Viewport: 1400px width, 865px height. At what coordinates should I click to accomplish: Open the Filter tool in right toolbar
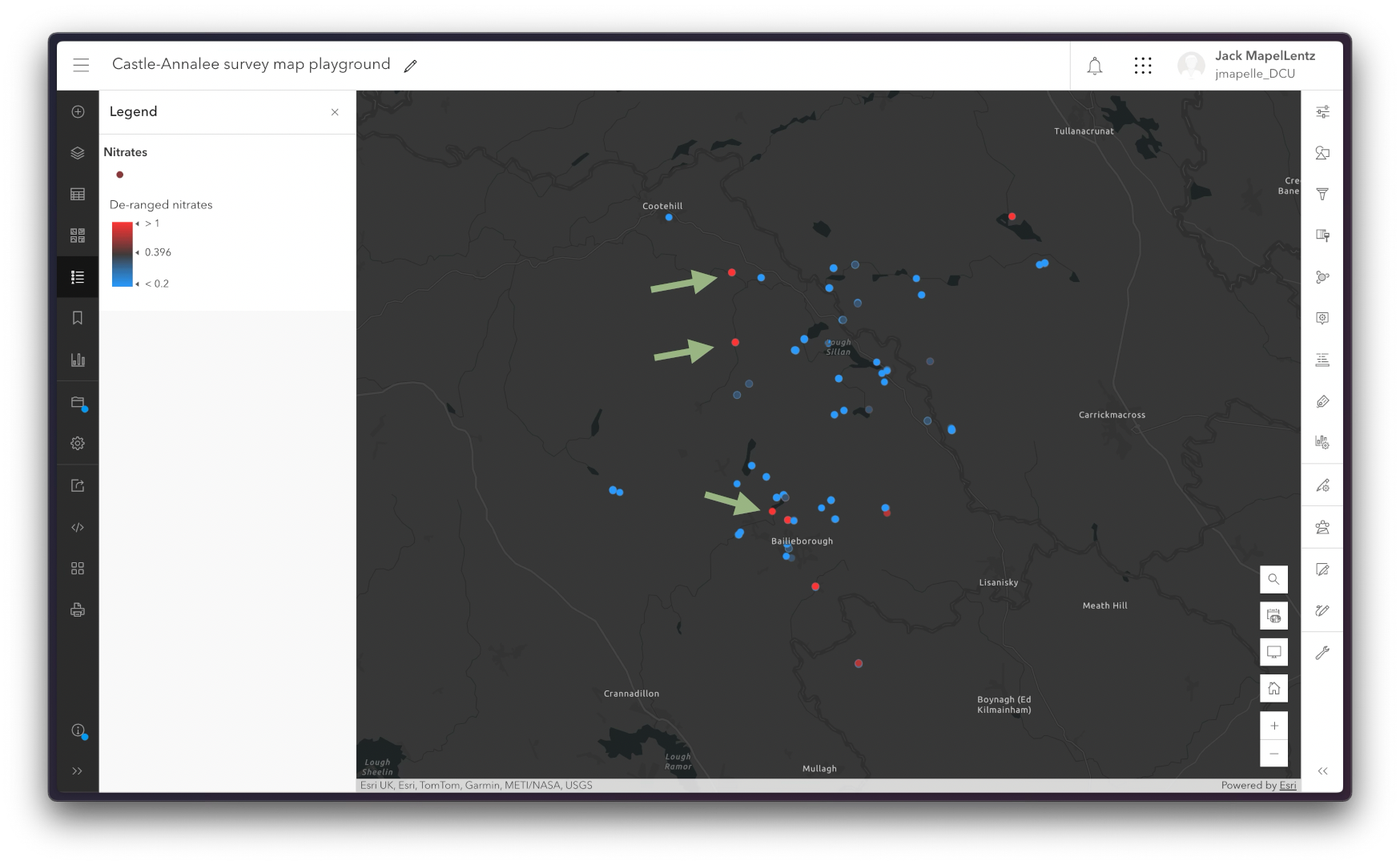pyautogui.click(x=1322, y=195)
